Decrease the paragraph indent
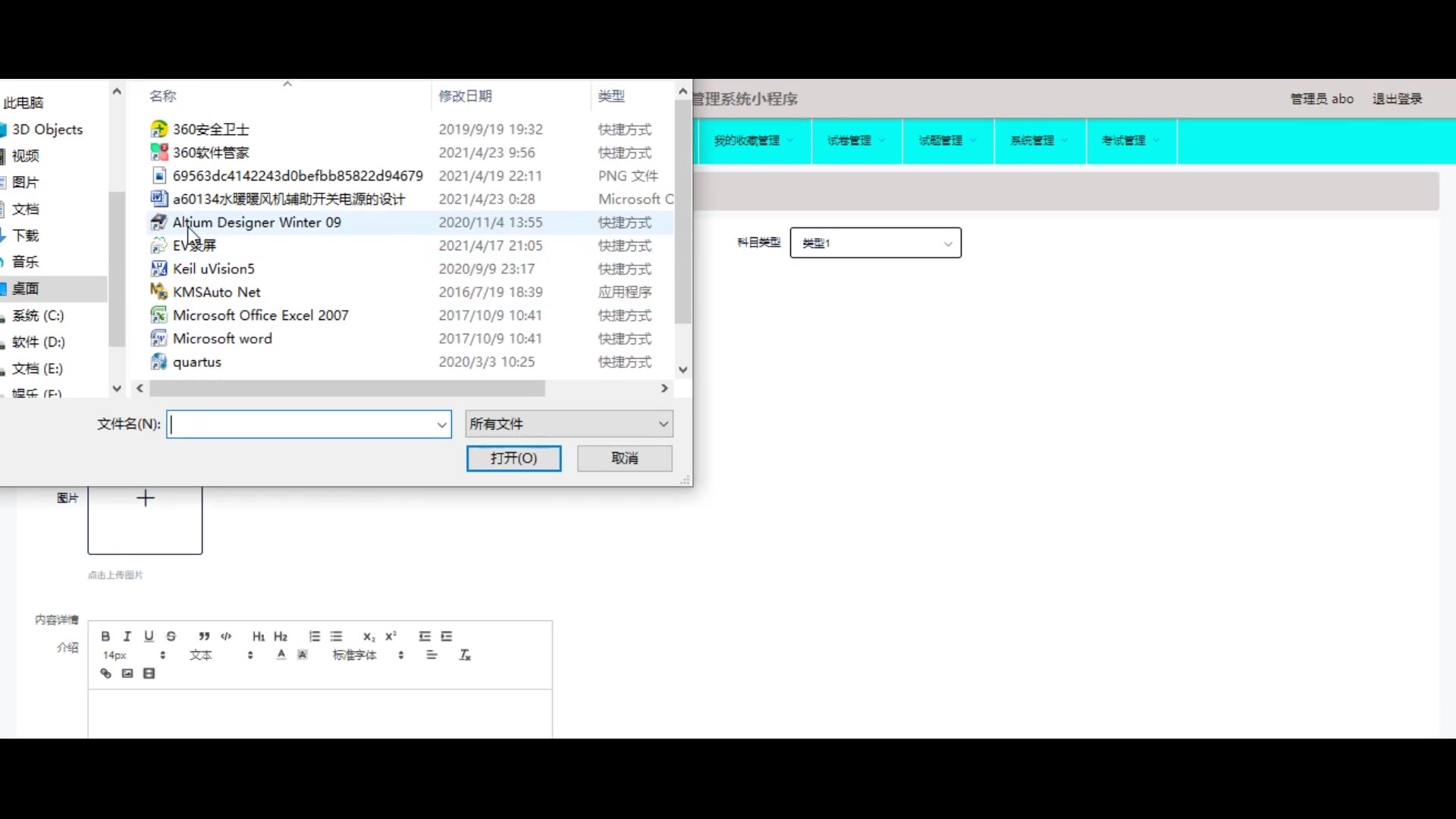This screenshot has height=819, width=1456. click(425, 636)
